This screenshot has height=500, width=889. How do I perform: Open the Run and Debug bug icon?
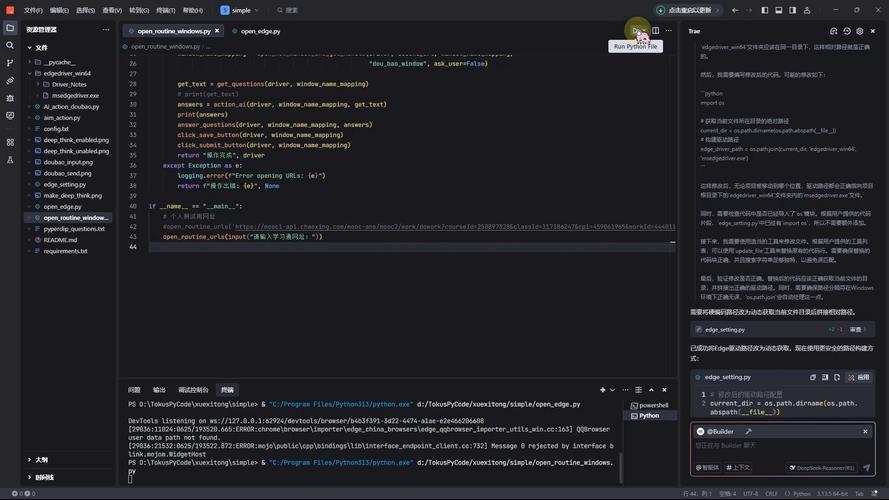pyautogui.click(x=10, y=98)
